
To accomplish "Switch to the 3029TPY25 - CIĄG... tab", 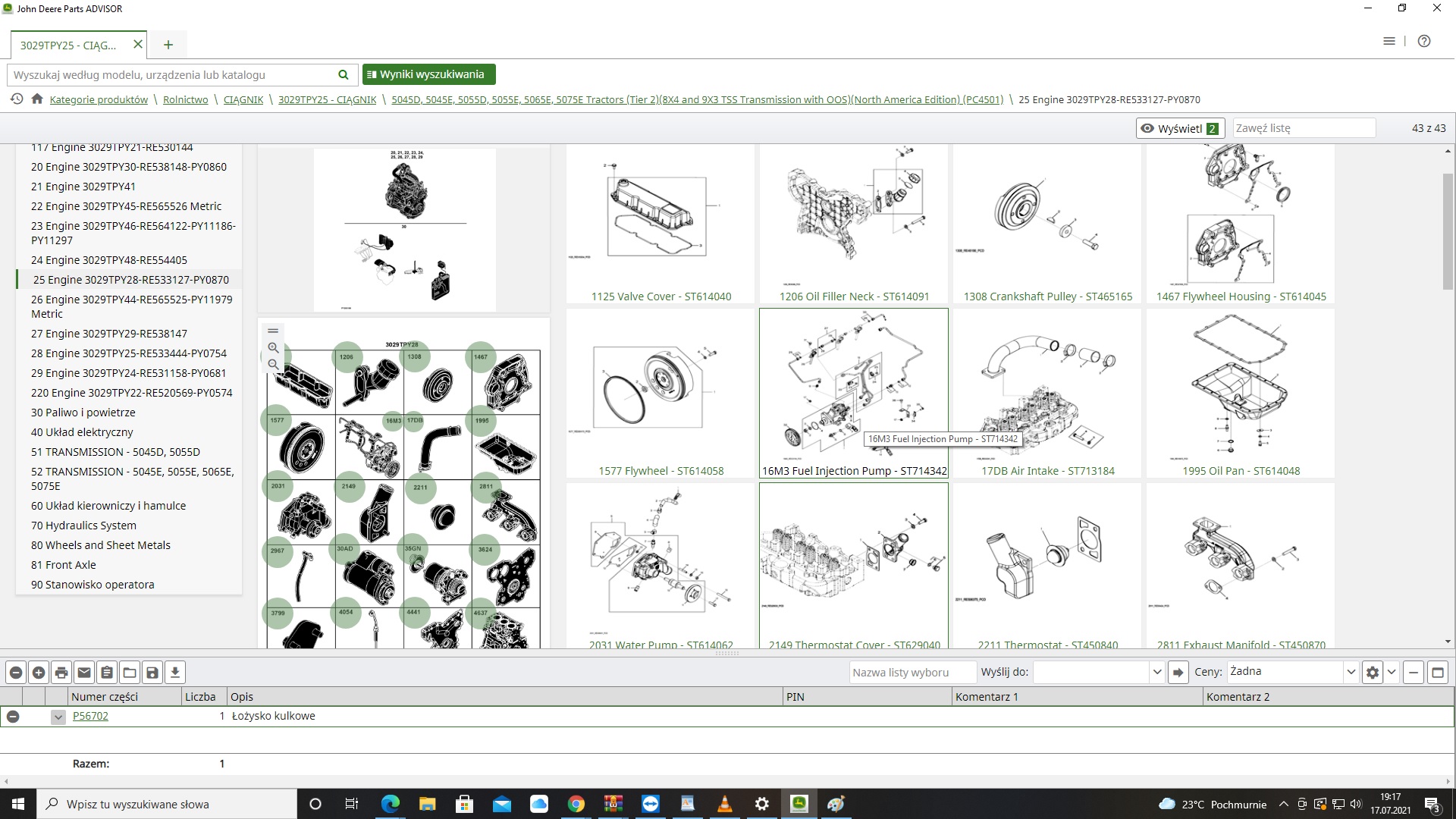I will tap(68, 45).
